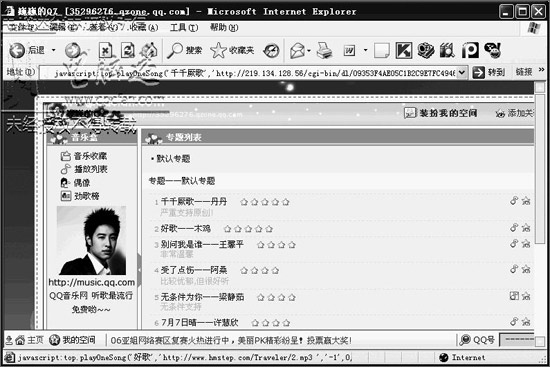Open 播放列表 in music box sidebar
Image resolution: width=550 pixels, height=367 pixels.
click(91, 169)
